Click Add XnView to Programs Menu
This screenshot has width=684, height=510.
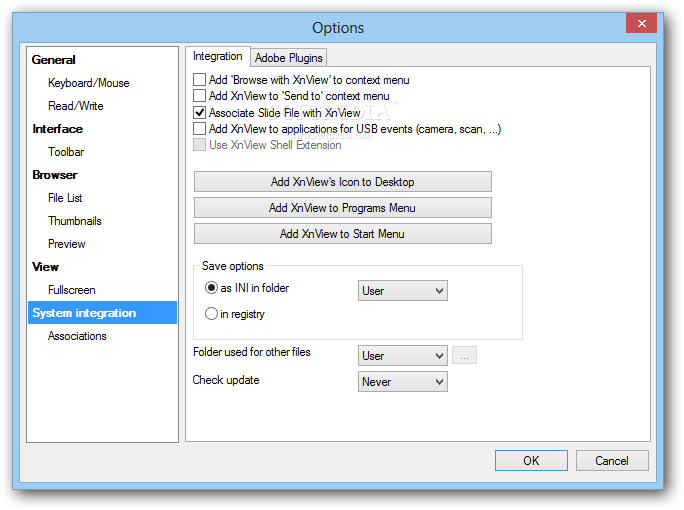pyautogui.click(x=342, y=208)
